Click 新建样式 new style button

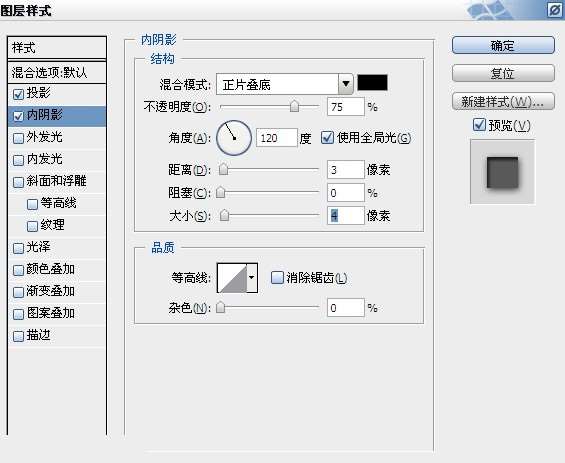pyautogui.click(x=503, y=102)
